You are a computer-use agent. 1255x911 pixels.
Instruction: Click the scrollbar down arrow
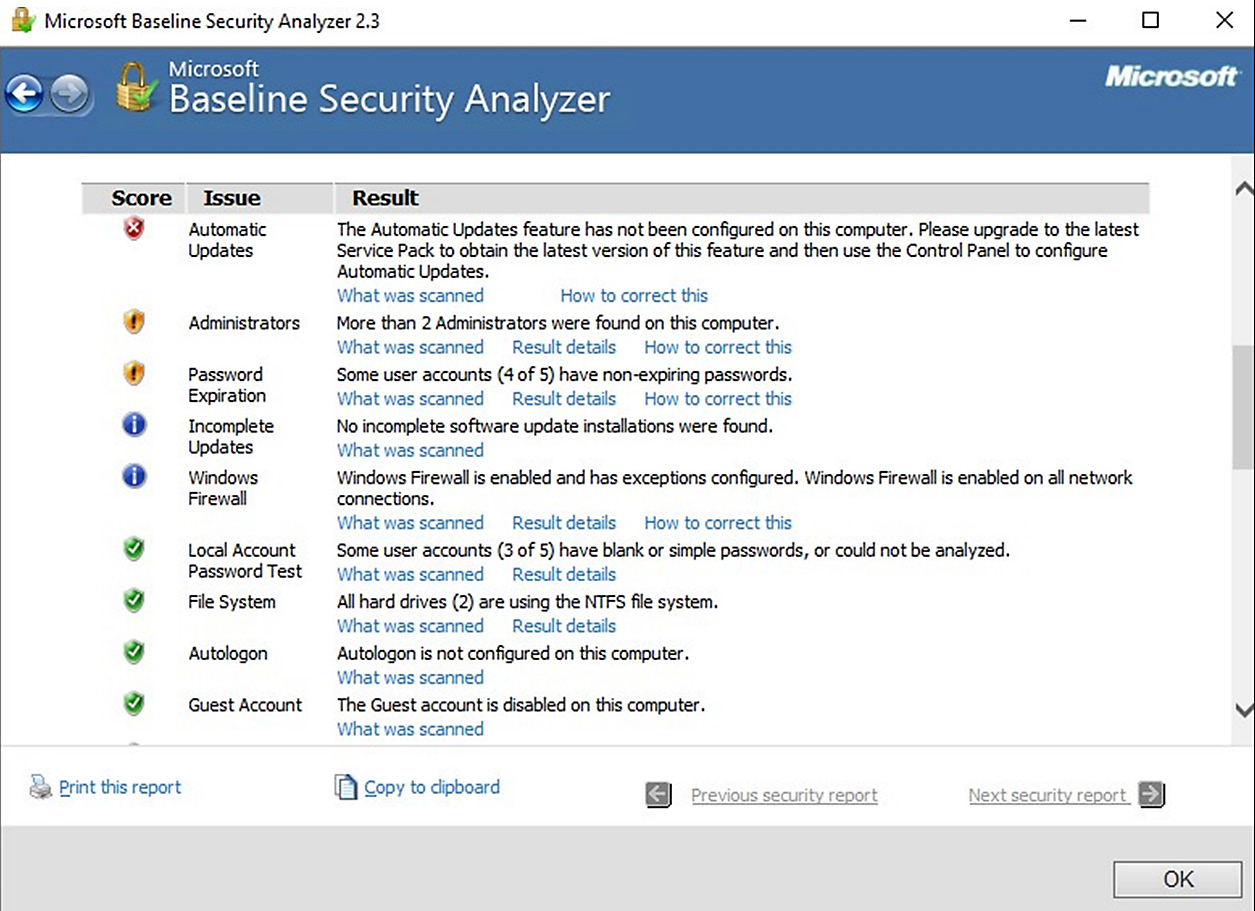tap(1243, 711)
